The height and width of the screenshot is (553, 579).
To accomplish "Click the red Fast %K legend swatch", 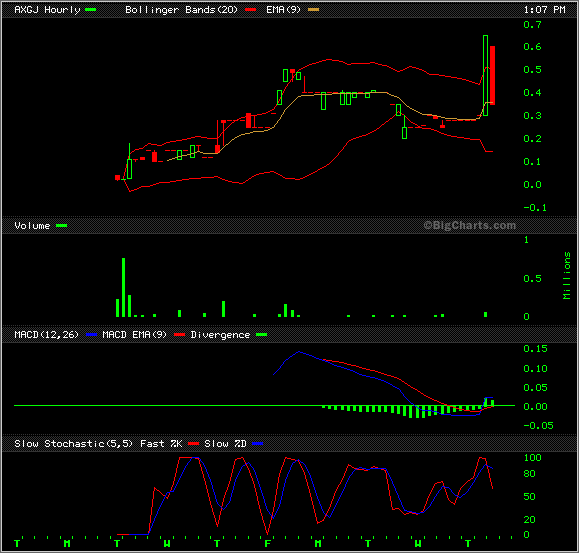I will 193,444.
